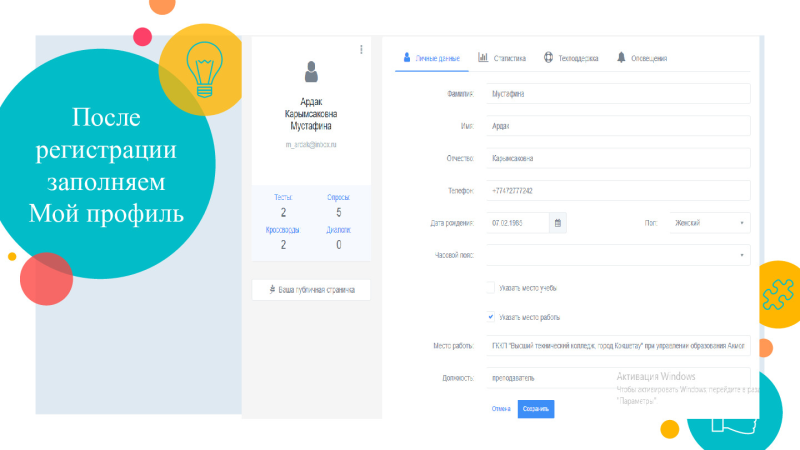Switch to the Статистика tab
The height and width of the screenshot is (450, 800).
(502, 58)
